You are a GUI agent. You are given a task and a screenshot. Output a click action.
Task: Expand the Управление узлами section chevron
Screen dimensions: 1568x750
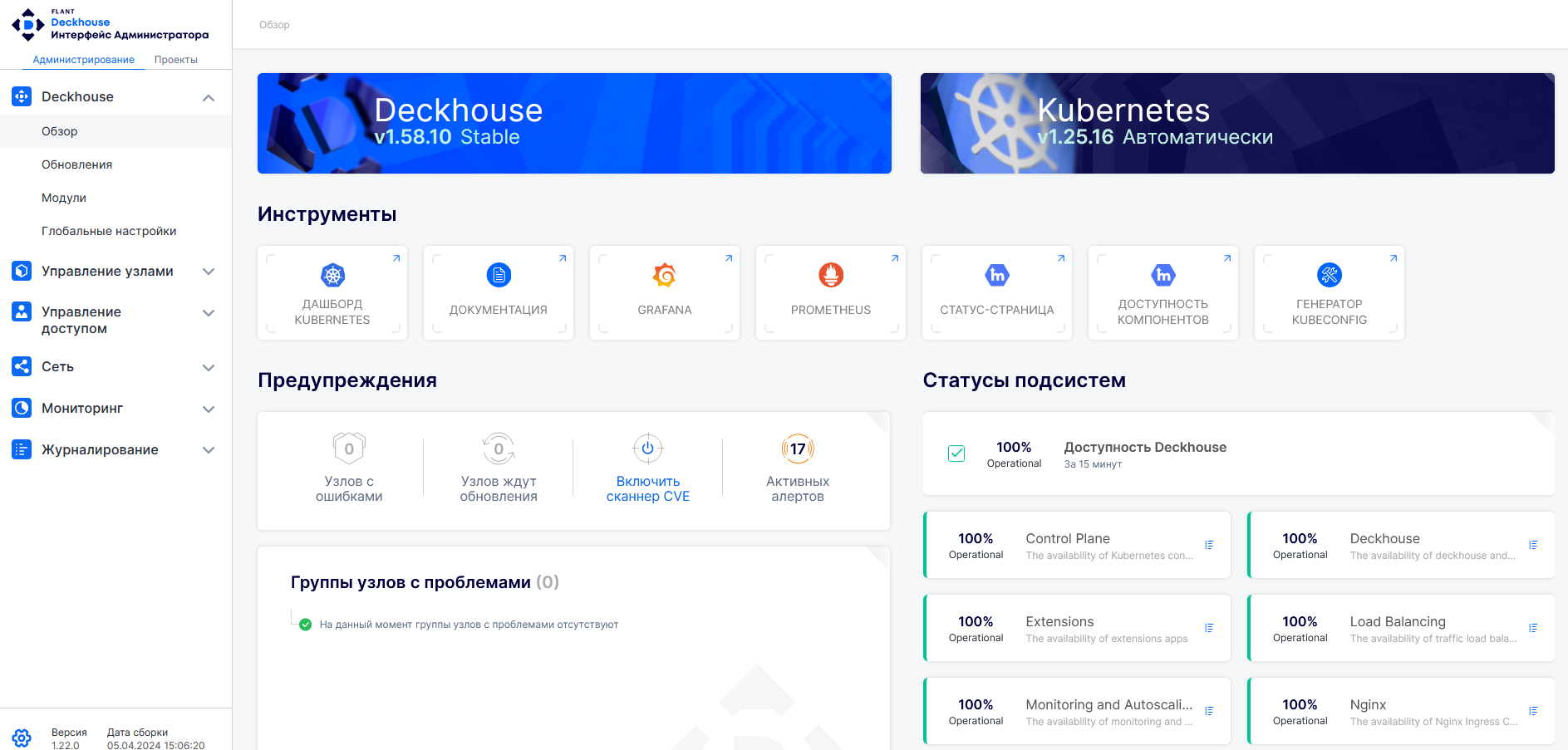click(x=209, y=272)
